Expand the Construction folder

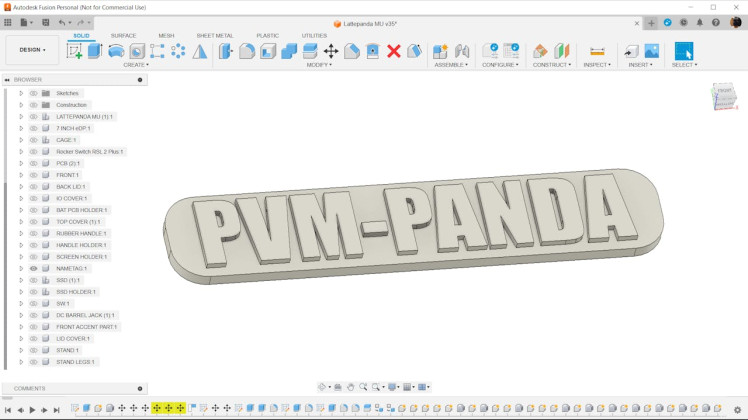(x=21, y=105)
